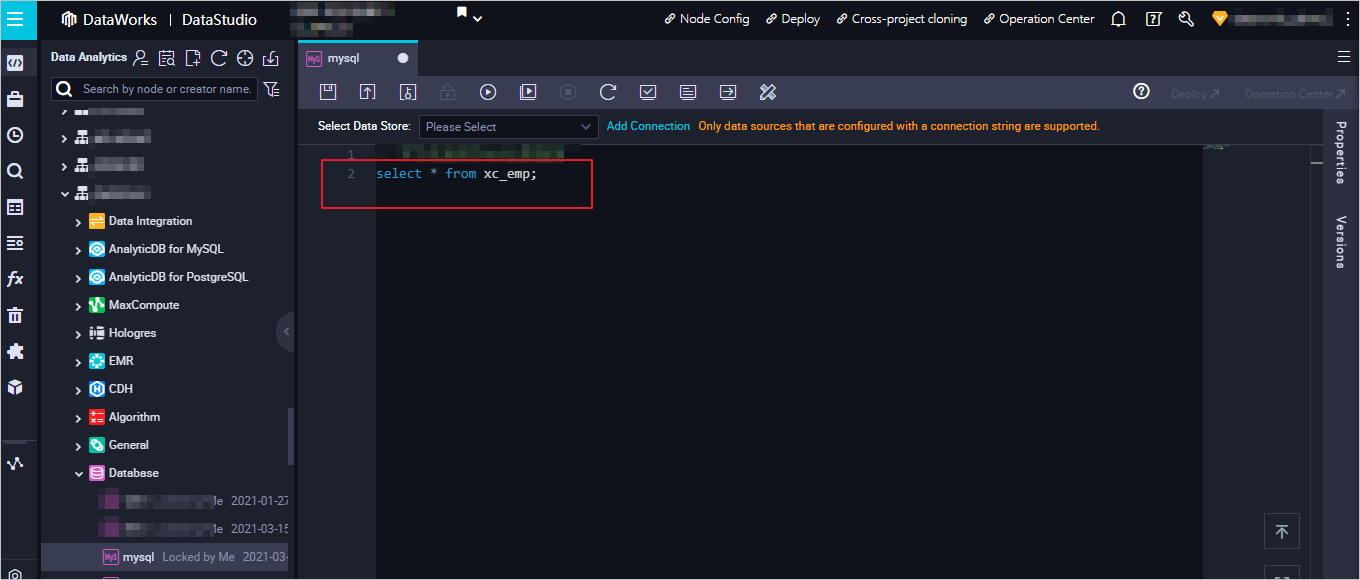Open the clock history icon in sidebar
1360x580 pixels.
(x=15, y=135)
